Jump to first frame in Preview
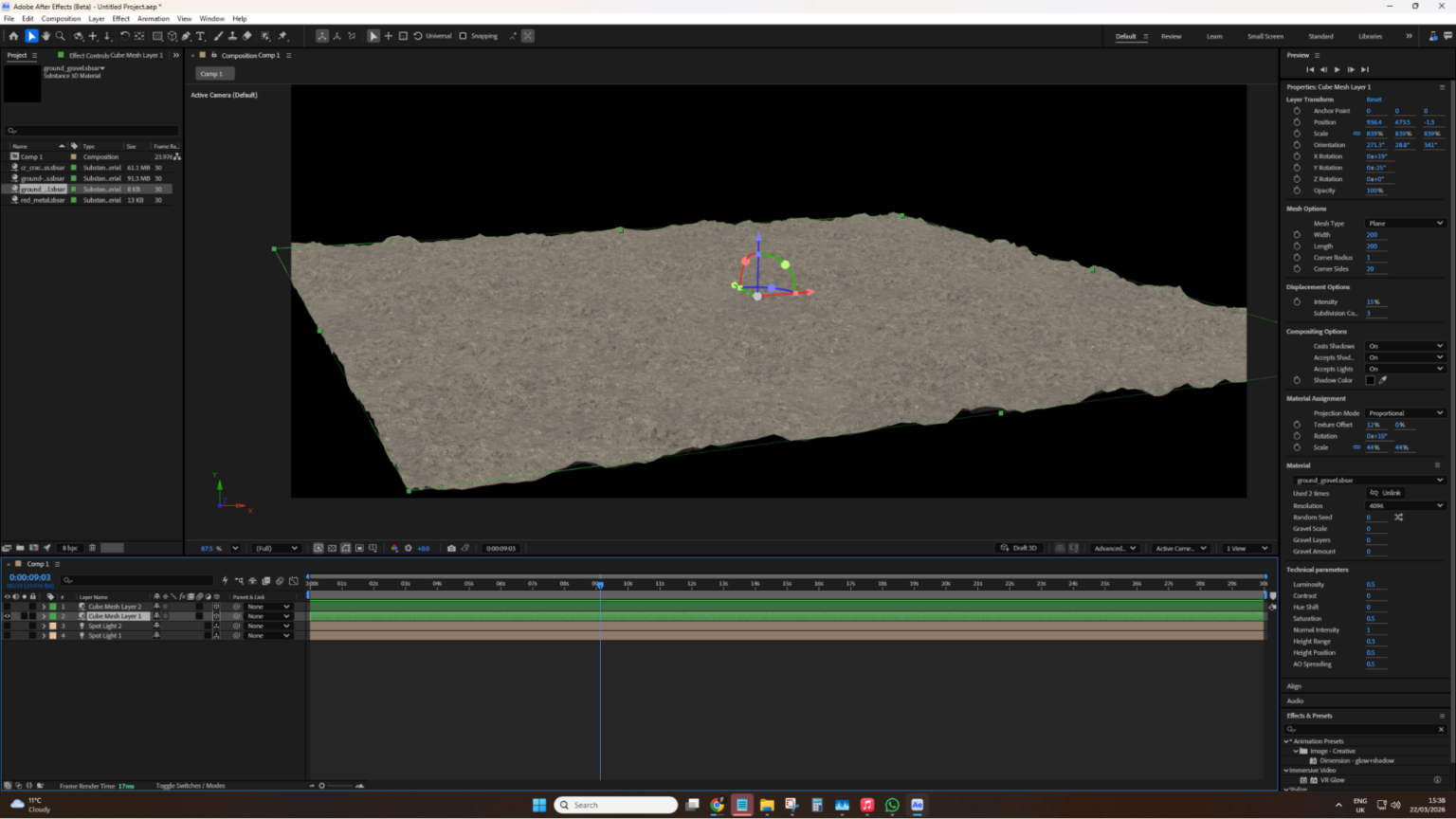 1310,69
